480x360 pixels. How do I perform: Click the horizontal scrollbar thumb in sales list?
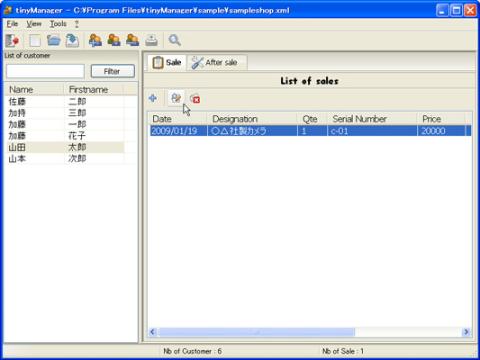[x=257, y=332]
